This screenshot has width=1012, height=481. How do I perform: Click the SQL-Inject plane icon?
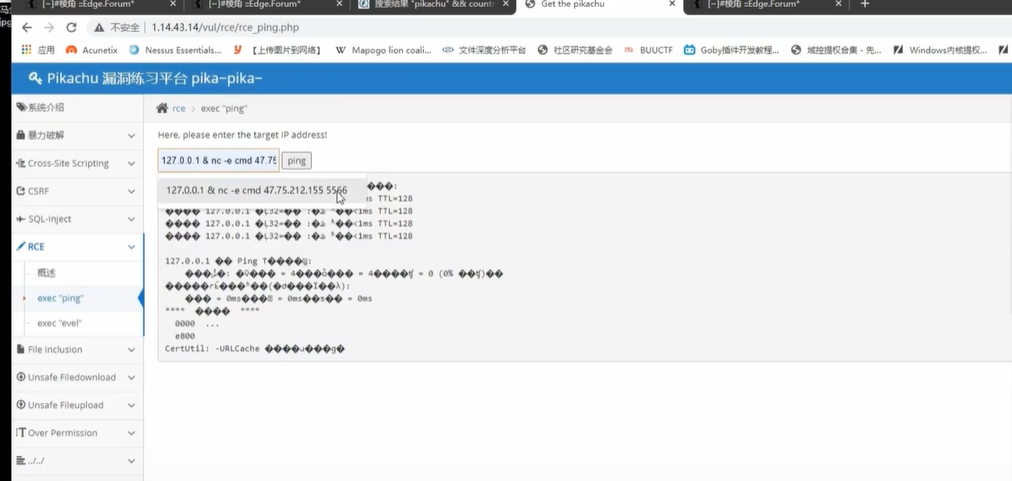21,219
